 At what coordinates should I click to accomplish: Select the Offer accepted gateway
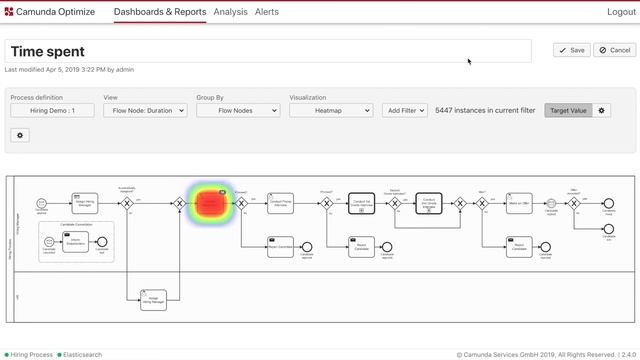(x=574, y=203)
